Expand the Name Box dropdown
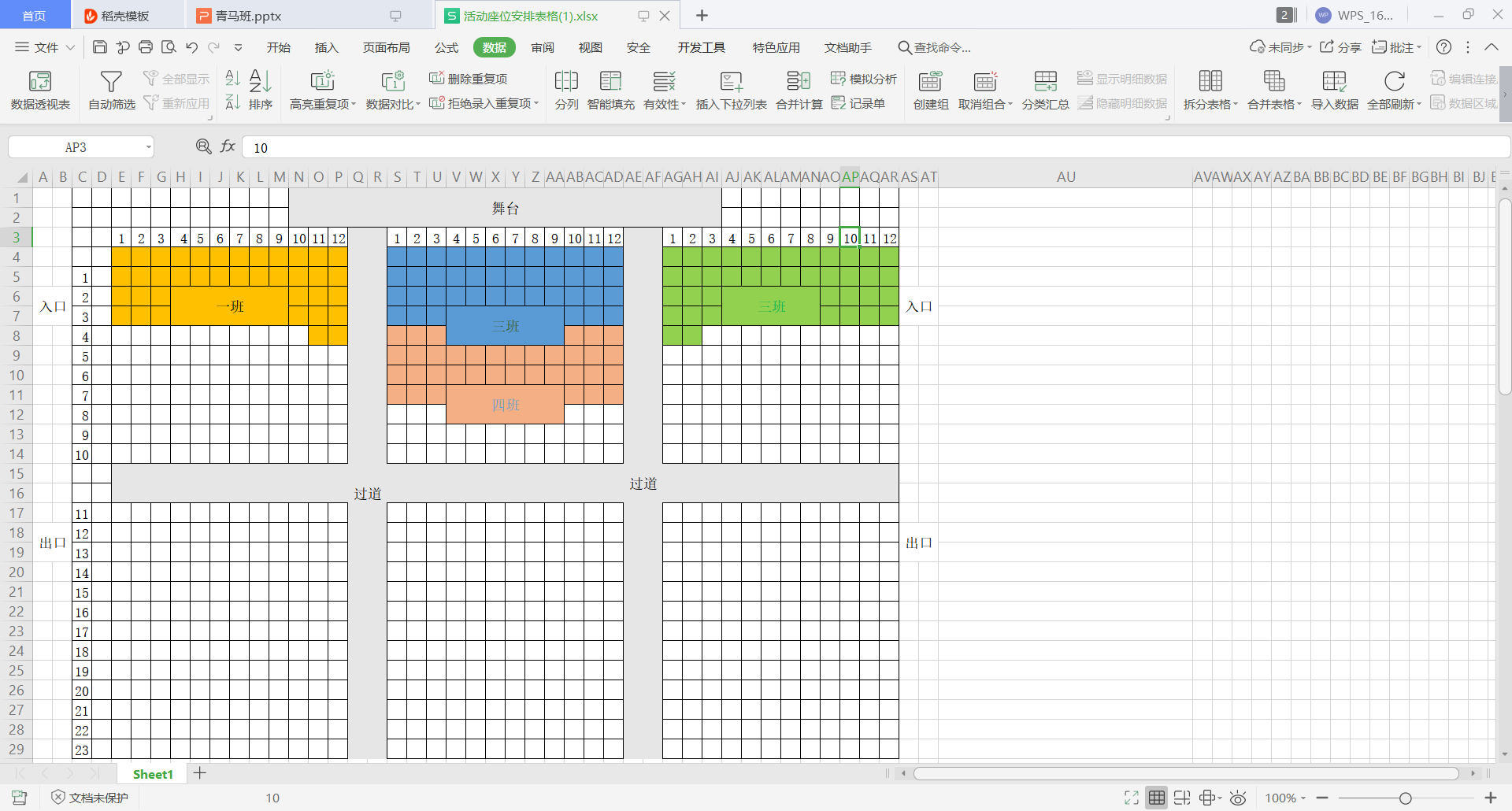The width and height of the screenshot is (1512, 811). [148, 147]
